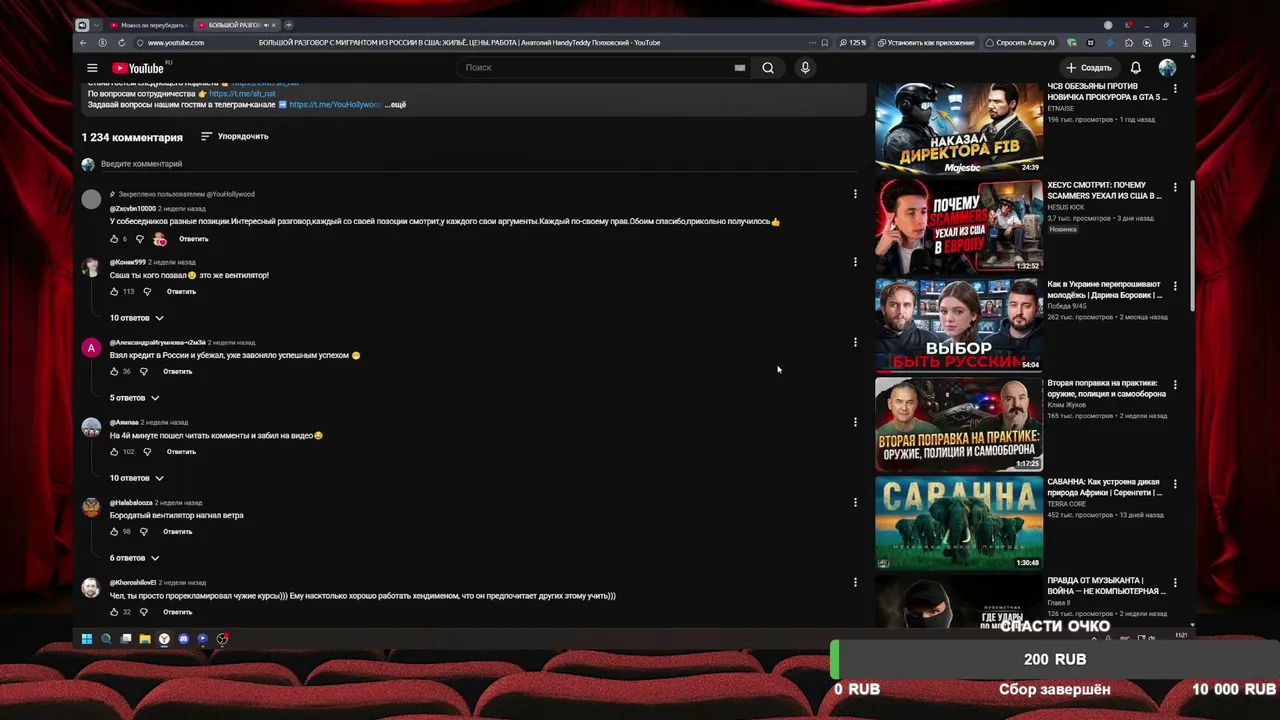The height and width of the screenshot is (720, 1280).
Task: Reply to the @Zxcvbn10000 comment
Action: coord(194,239)
